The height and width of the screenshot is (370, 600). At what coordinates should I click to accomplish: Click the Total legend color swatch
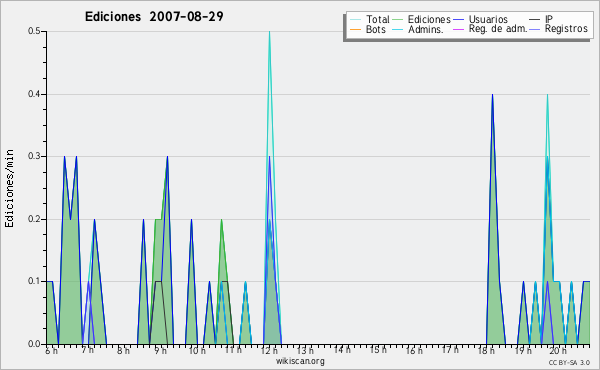coord(355,20)
